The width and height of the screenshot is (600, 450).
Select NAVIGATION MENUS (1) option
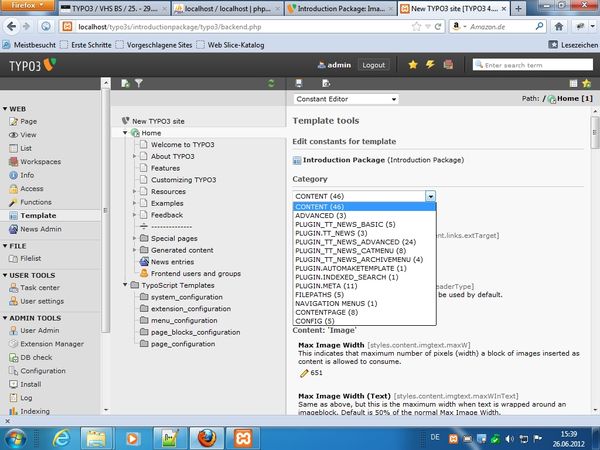364,303
